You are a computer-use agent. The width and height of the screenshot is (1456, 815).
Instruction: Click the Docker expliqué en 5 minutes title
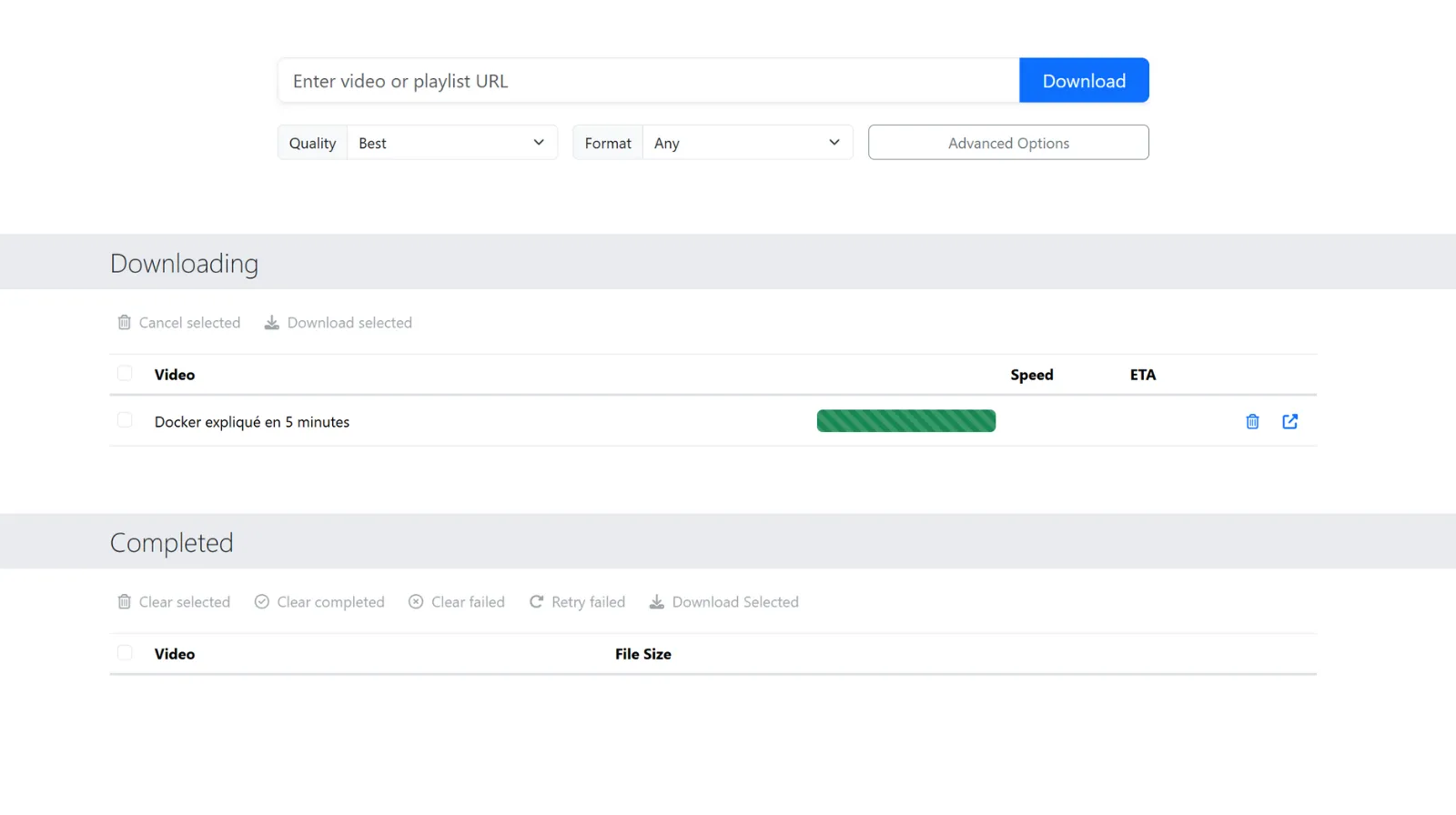pos(252,422)
